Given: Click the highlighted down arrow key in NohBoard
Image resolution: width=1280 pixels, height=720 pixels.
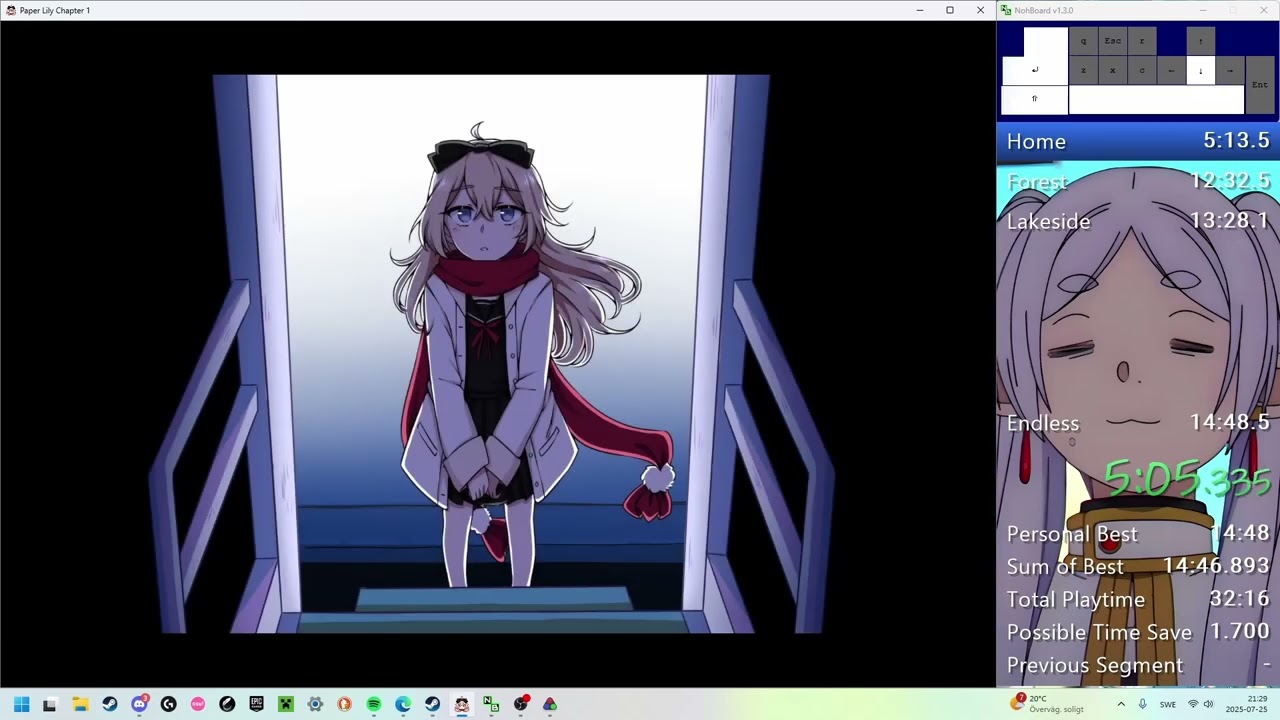Looking at the screenshot, I should tap(1200, 70).
